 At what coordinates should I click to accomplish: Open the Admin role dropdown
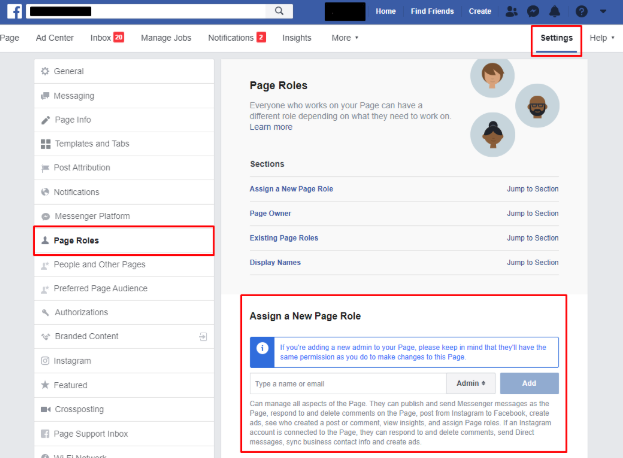[x=471, y=383]
